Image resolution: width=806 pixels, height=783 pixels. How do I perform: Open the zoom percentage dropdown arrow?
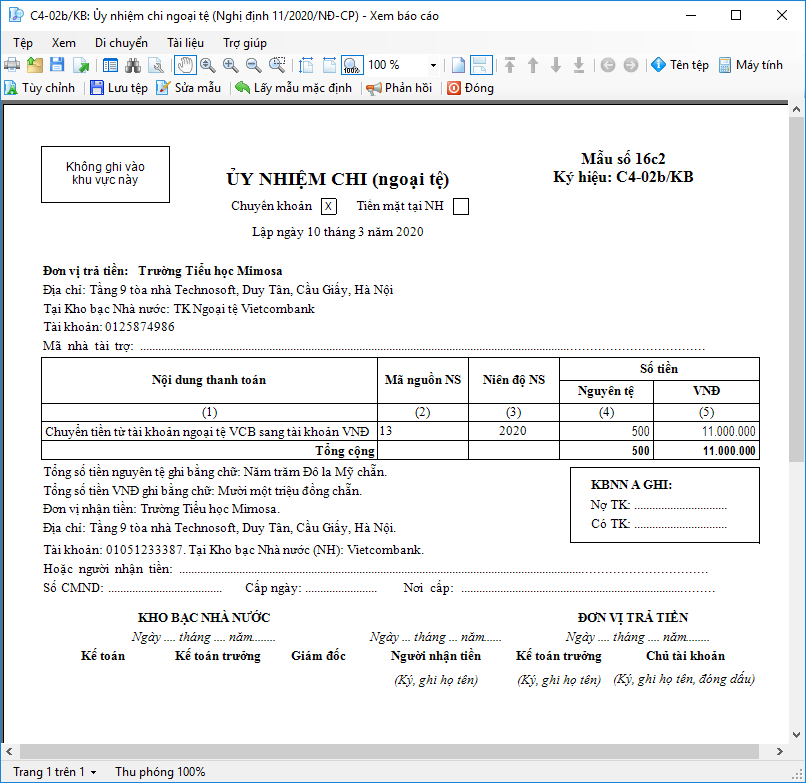(433, 65)
